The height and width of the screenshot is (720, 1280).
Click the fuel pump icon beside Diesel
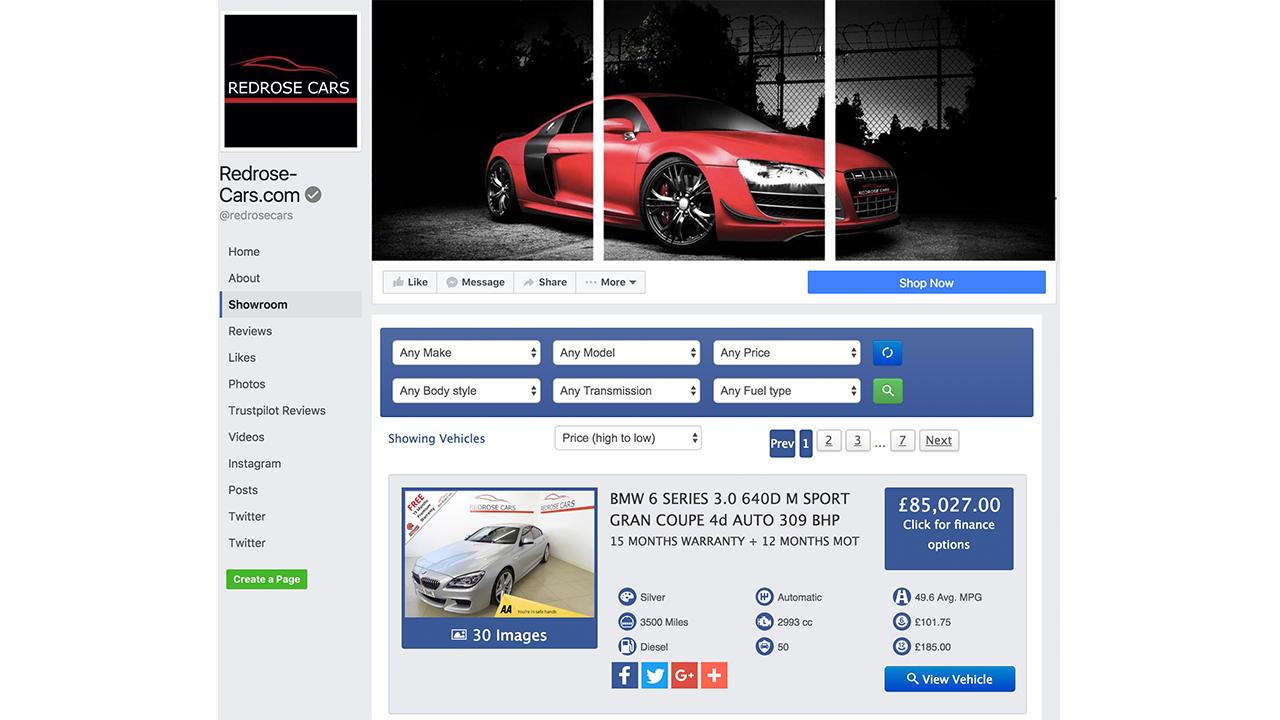(x=627, y=647)
